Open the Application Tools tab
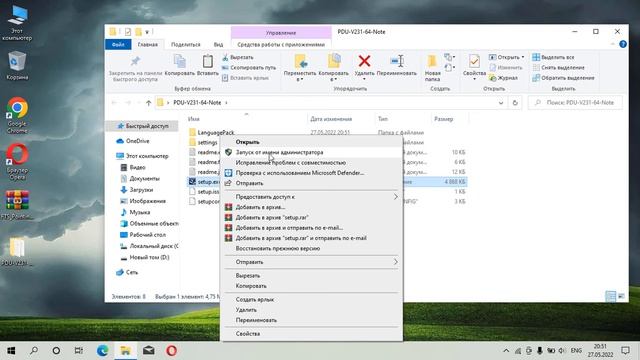640x360 pixels. pos(281,44)
